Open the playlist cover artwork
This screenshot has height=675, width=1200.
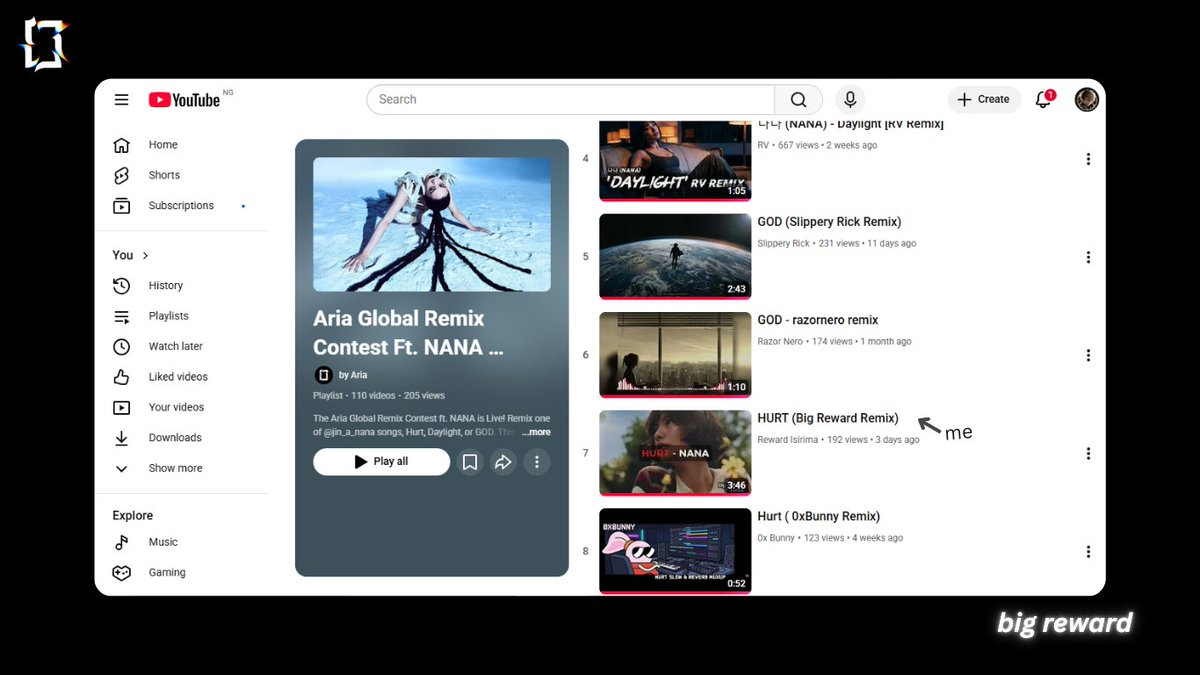(432, 224)
